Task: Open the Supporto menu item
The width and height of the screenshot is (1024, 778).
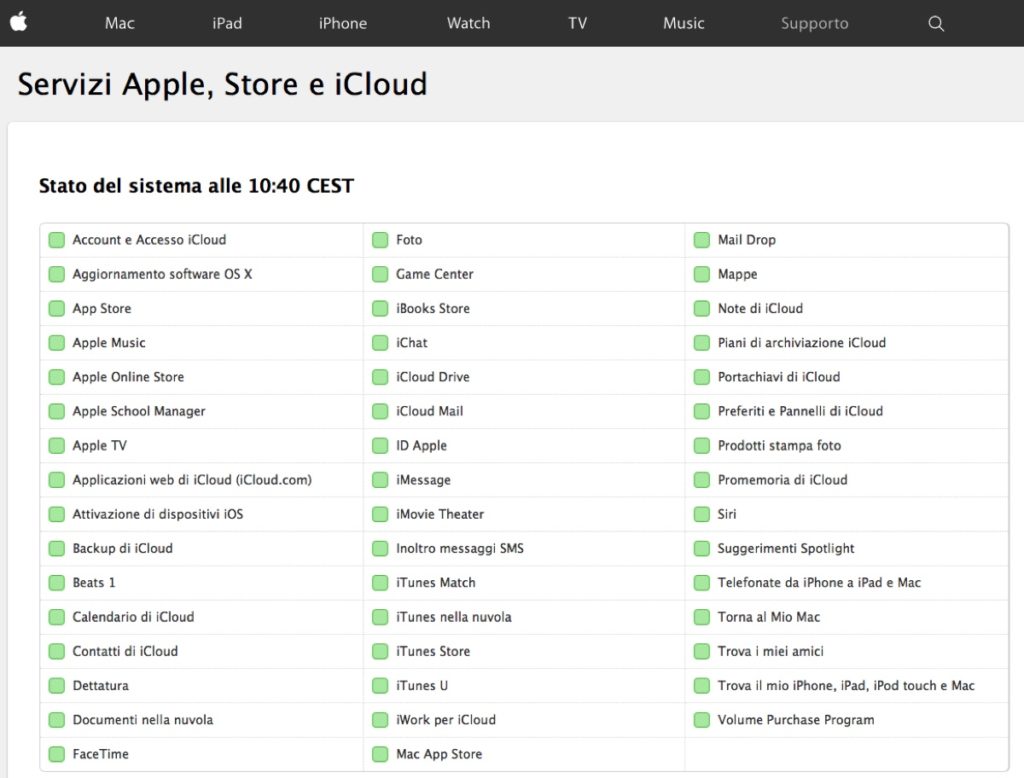Action: pyautogui.click(x=814, y=23)
